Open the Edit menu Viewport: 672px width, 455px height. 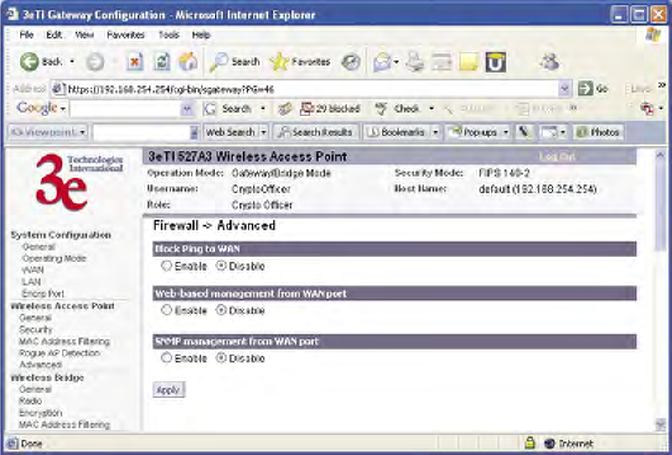click(x=54, y=35)
